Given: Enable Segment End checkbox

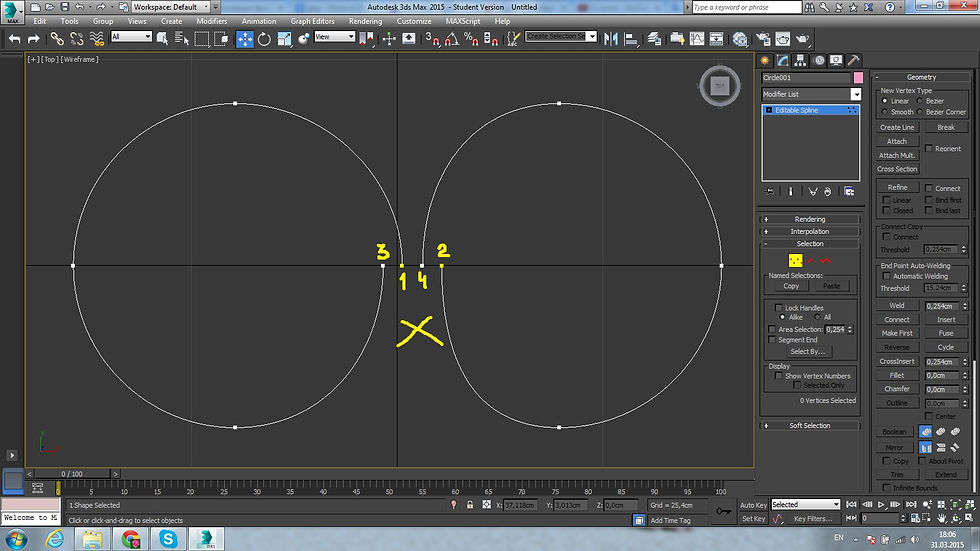Looking at the screenshot, I should (x=772, y=340).
